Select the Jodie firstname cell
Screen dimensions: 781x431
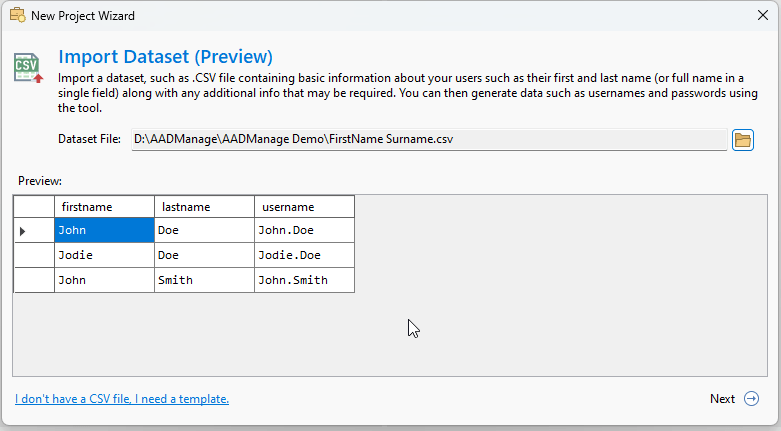point(104,255)
